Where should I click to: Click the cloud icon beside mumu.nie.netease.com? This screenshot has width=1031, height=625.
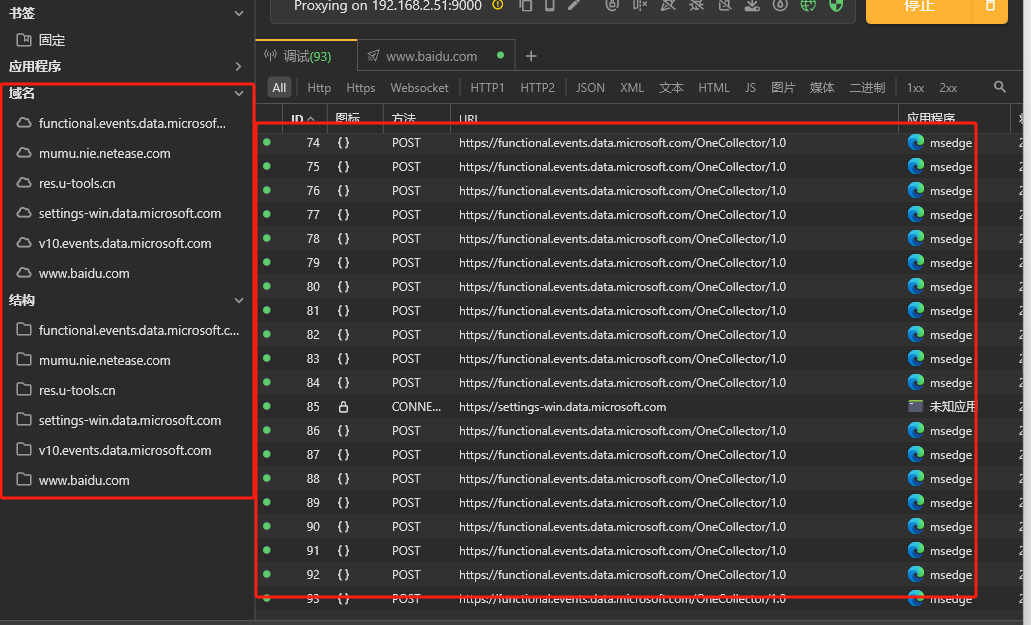pos(24,152)
